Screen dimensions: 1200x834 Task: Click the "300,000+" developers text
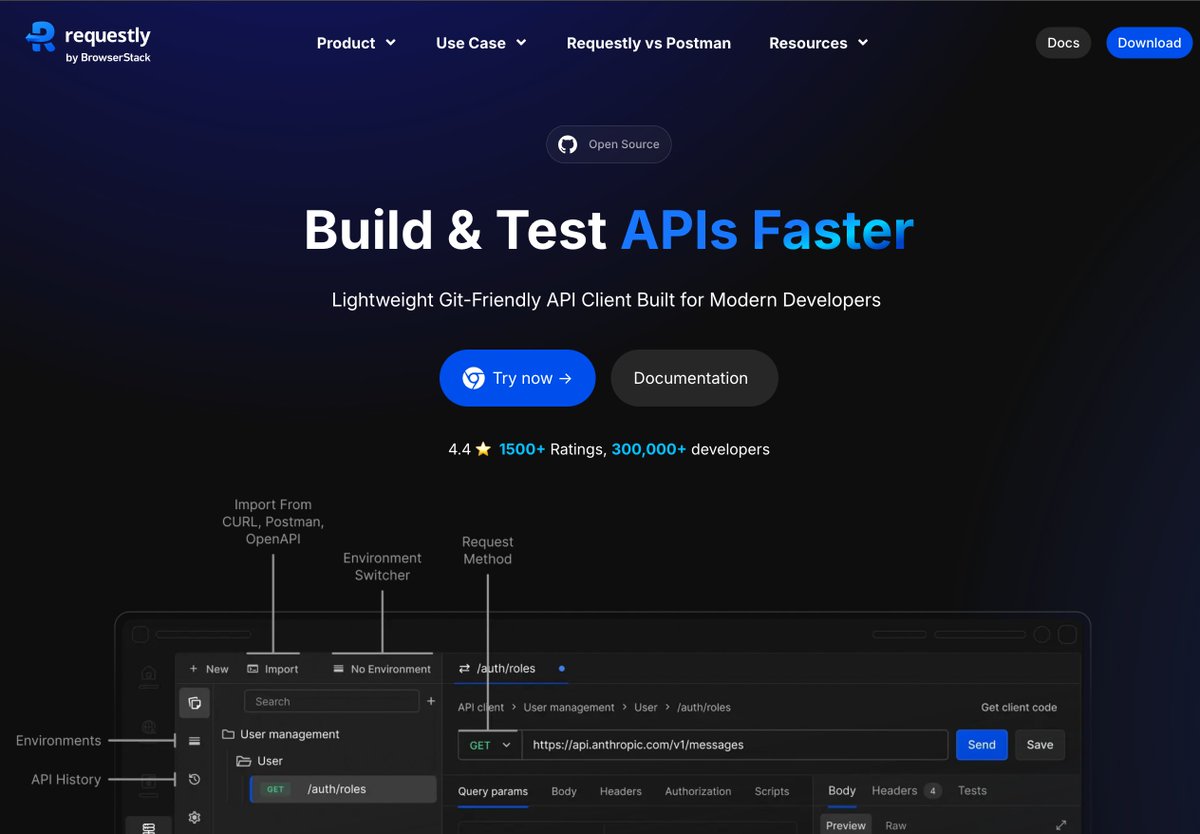(649, 450)
